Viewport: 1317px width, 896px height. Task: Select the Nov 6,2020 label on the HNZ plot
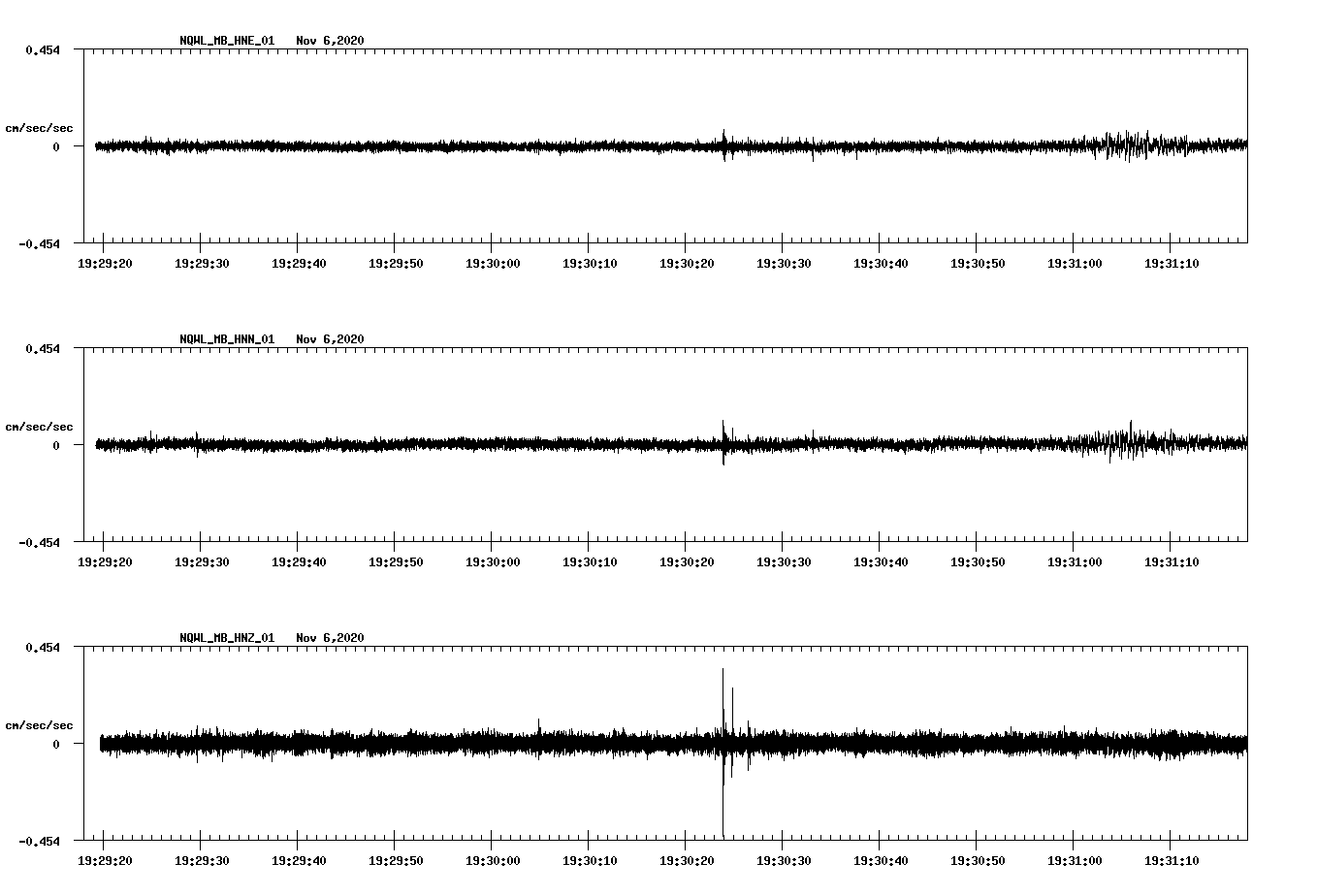[x=331, y=638]
